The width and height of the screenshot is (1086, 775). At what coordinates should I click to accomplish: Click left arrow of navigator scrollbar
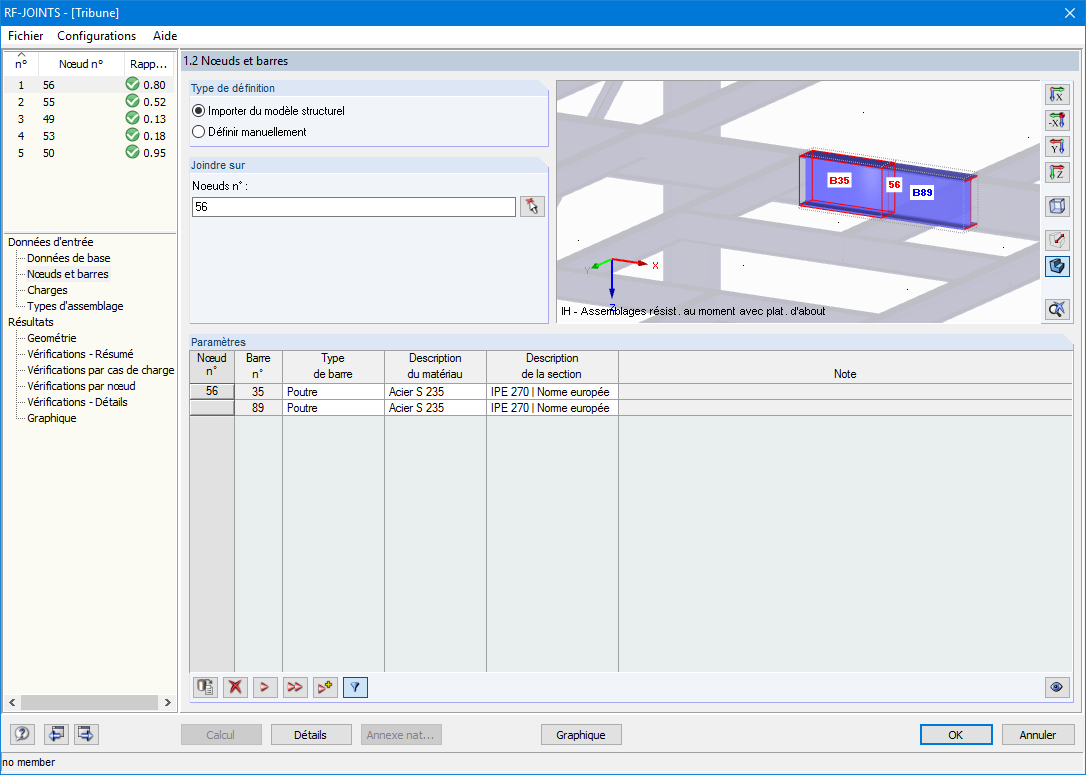click(12, 702)
